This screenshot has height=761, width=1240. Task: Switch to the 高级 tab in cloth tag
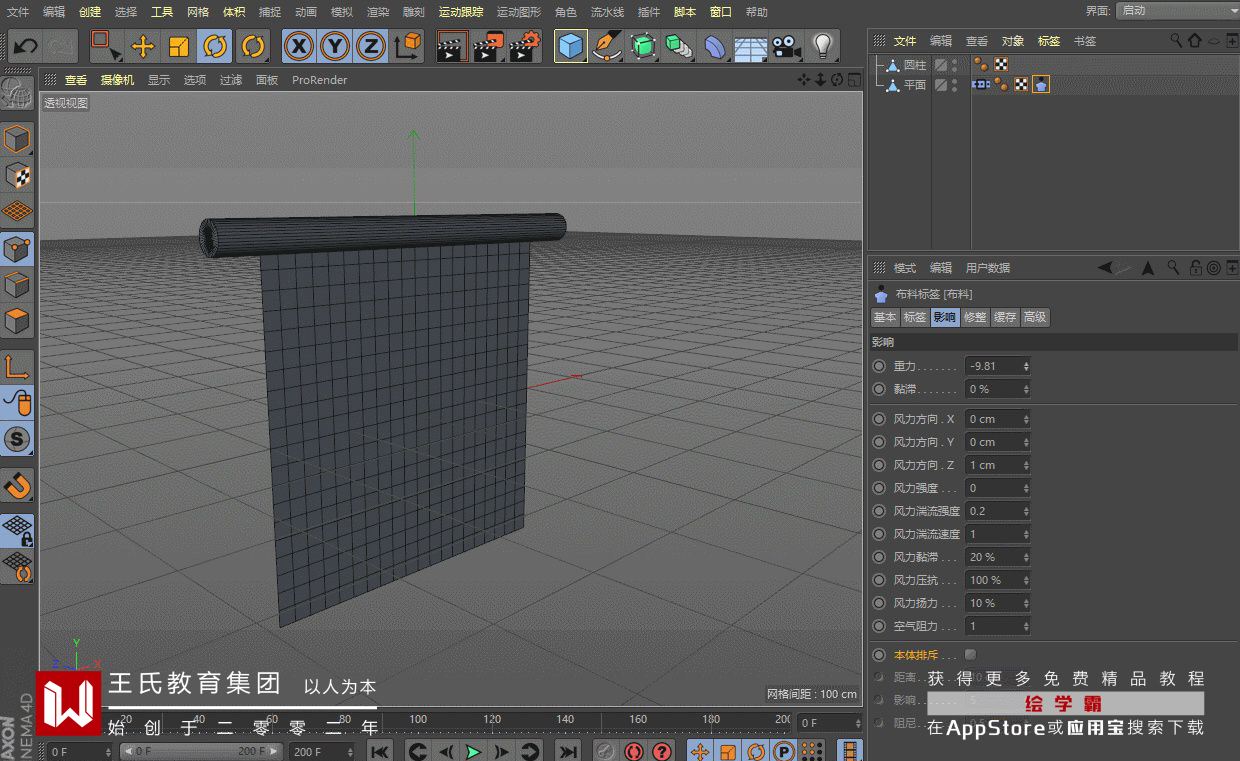coord(1035,317)
